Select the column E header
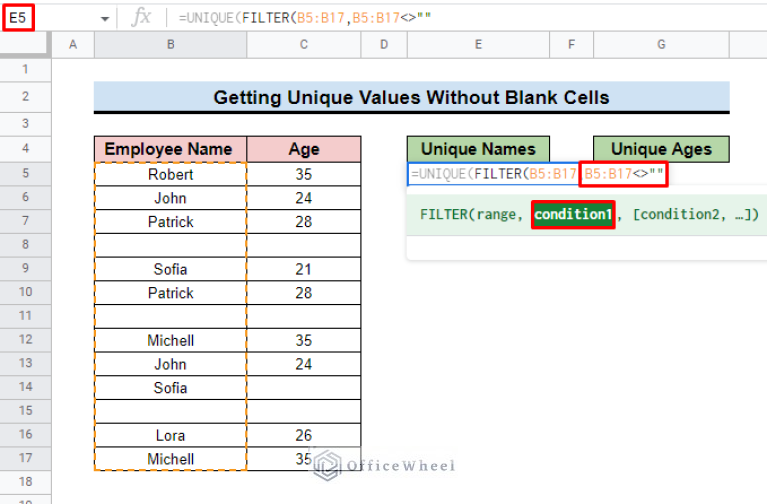This screenshot has height=504, width=767. [478, 45]
